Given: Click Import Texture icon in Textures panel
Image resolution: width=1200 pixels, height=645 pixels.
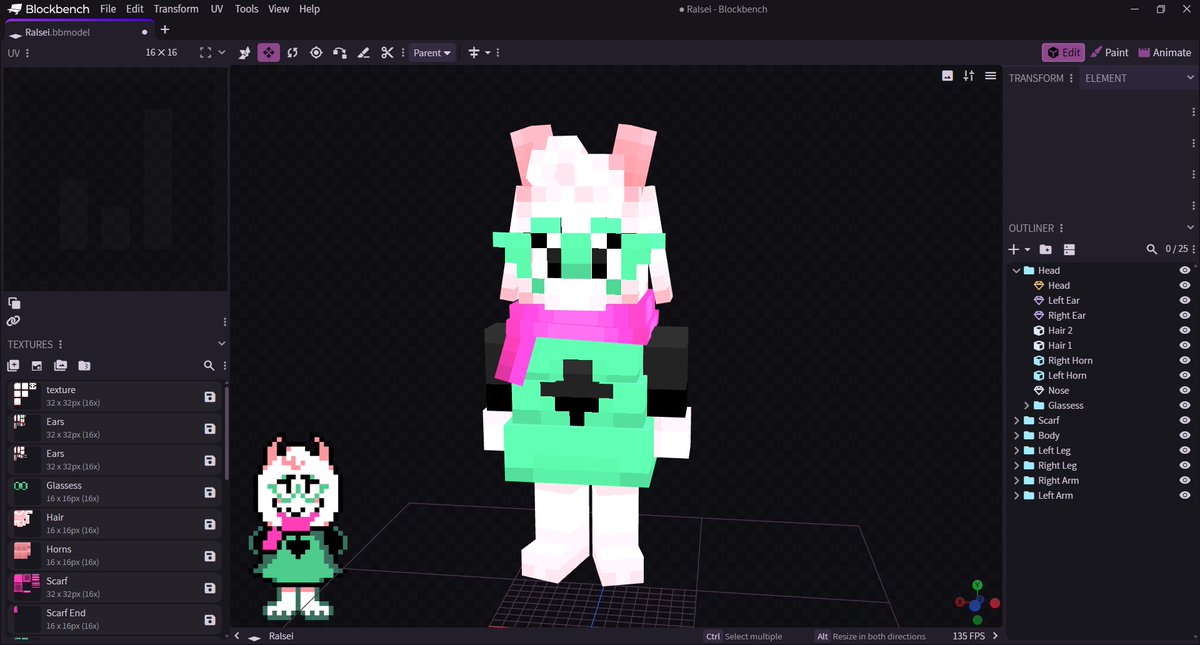Looking at the screenshot, I should click(37, 366).
